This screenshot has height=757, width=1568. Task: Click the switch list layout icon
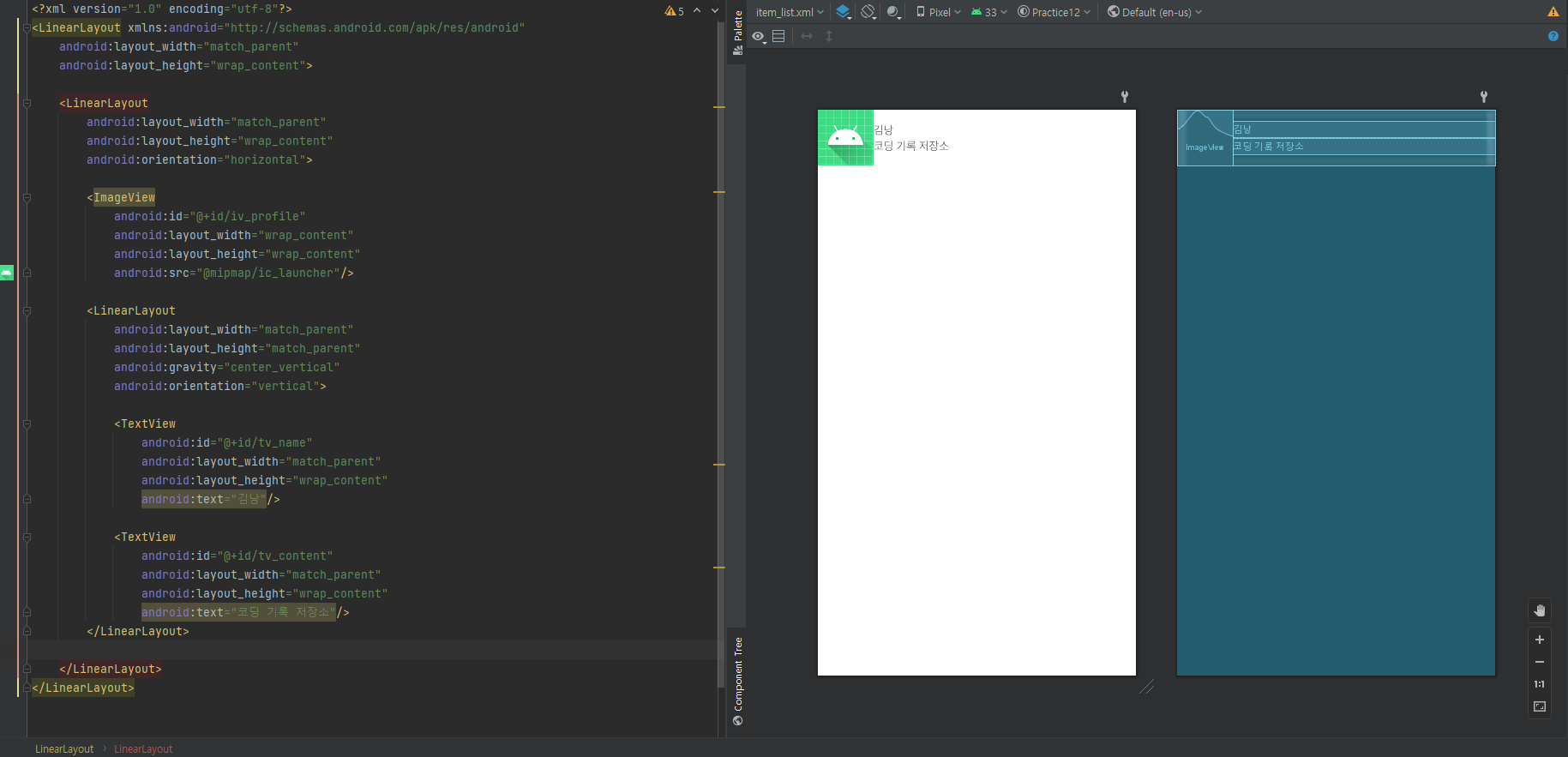pos(778,36)
